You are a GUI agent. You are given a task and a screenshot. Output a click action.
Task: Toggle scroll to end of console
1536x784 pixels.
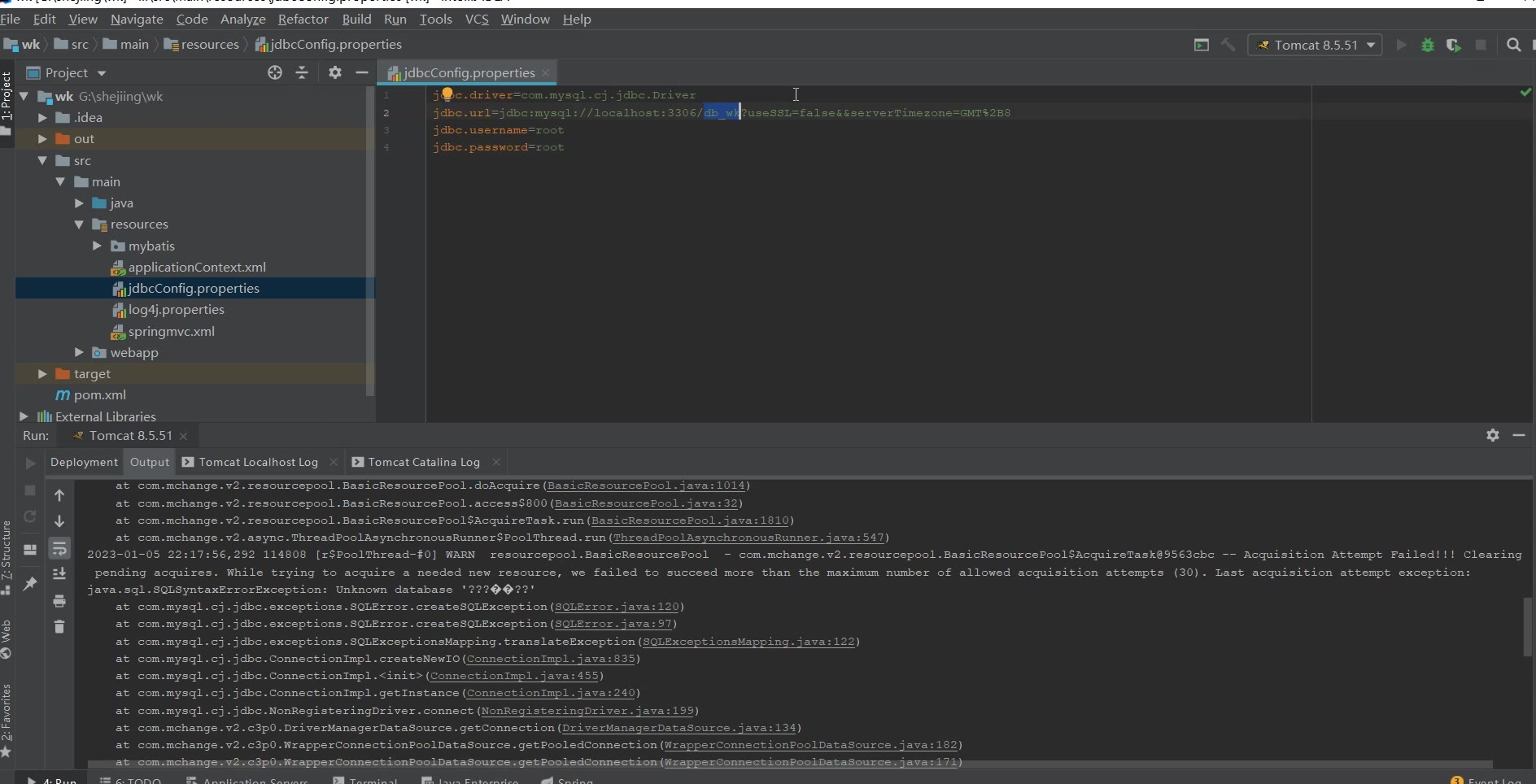tap(59, 574)
